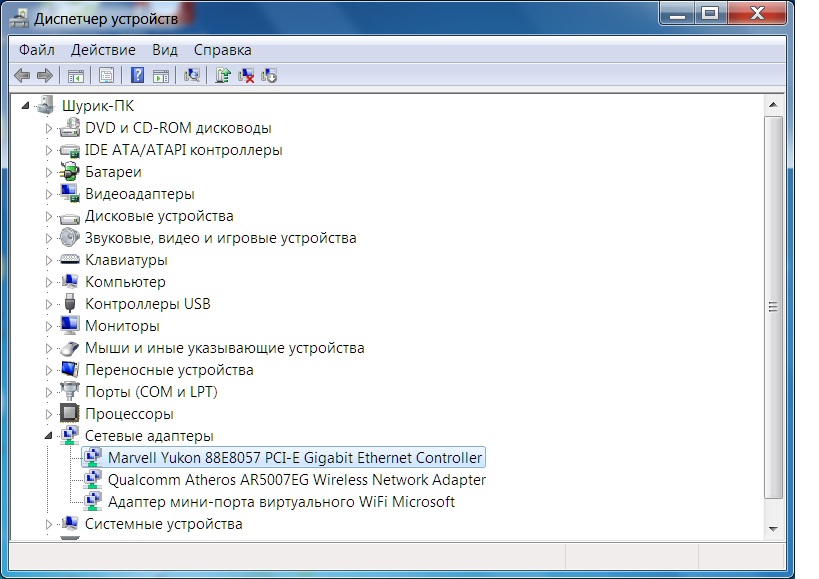Select the Компьютер label

pyautogui.click(x=125, y=282)
